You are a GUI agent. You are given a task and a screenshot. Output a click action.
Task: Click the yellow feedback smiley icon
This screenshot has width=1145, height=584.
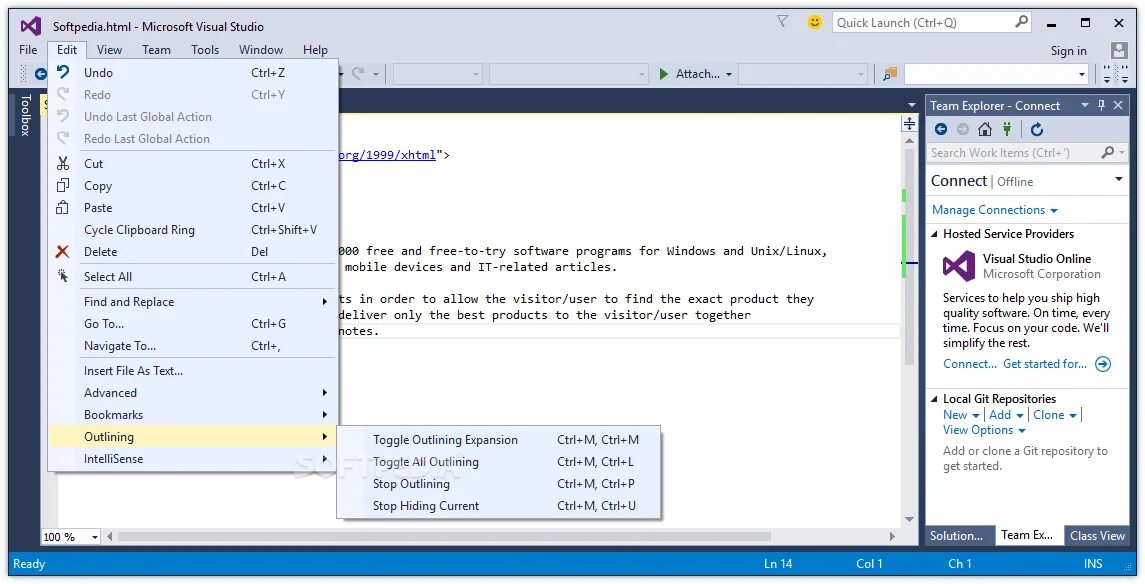pos(814,23)
